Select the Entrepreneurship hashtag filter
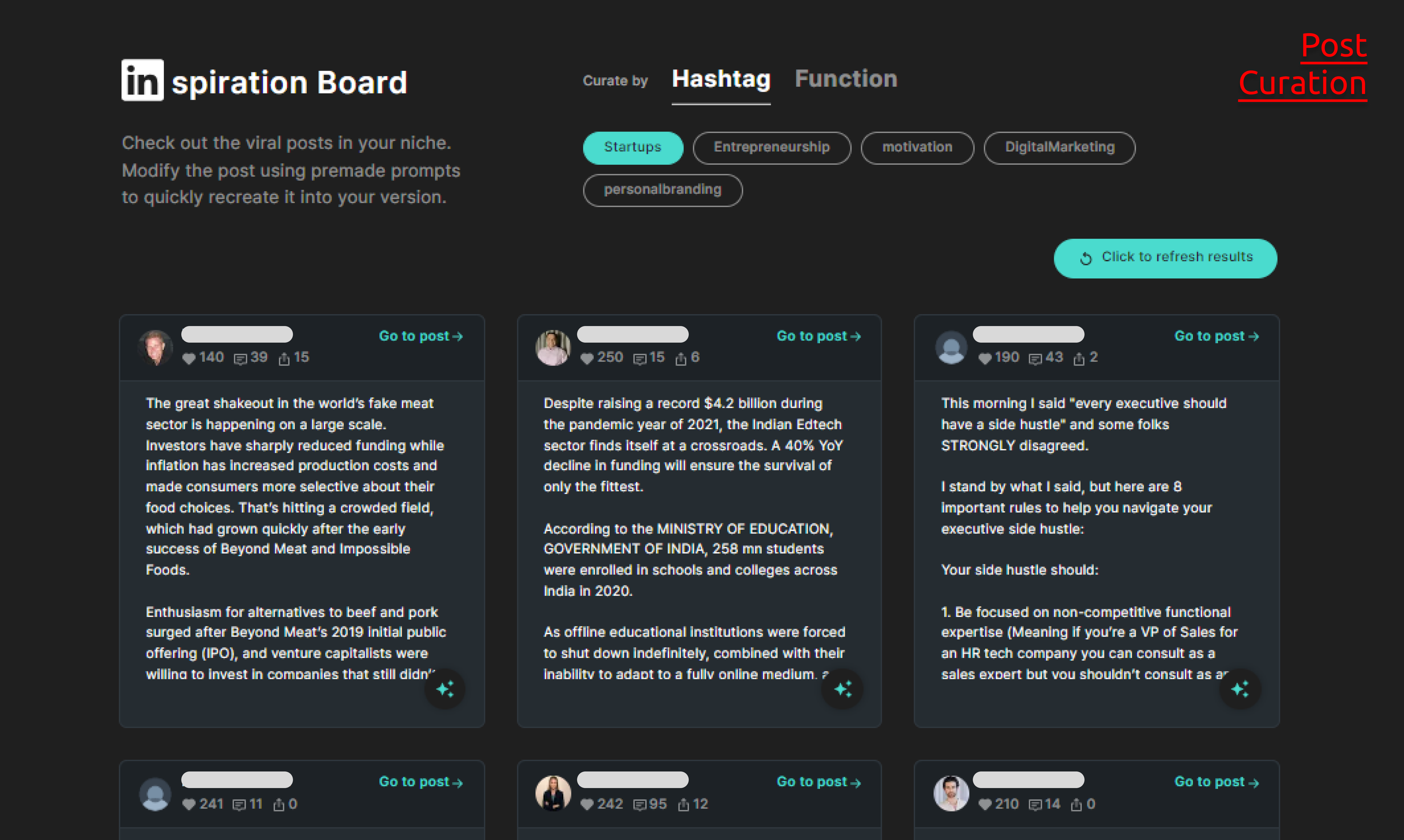Image resolution: width=1404 pixels, height=840 pixels. click(x=772, y=148)
